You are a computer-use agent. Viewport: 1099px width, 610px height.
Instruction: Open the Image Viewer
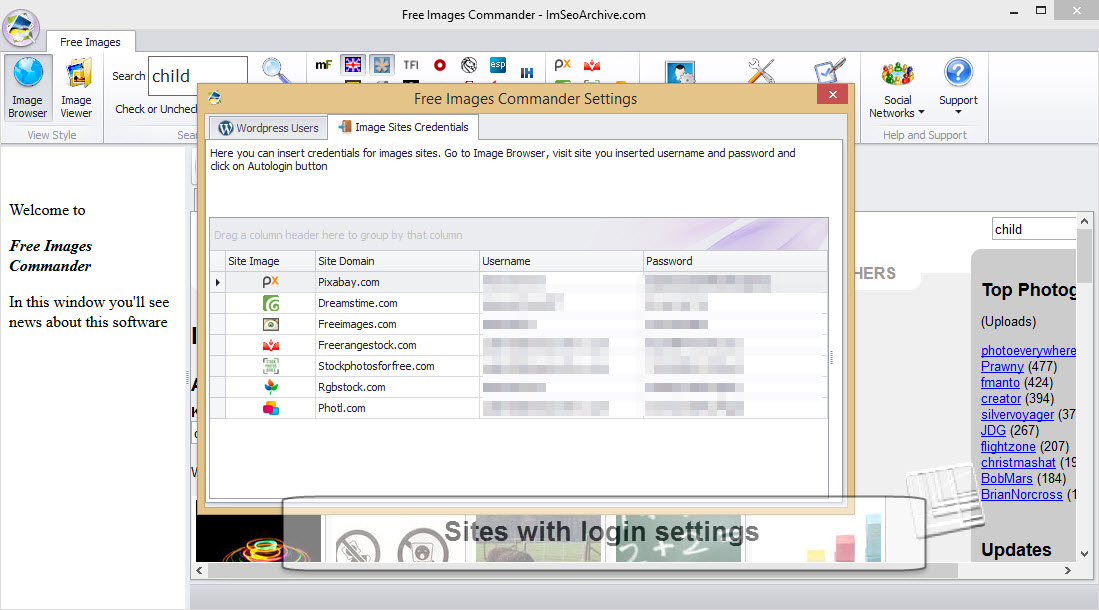[x=76, y=88]
